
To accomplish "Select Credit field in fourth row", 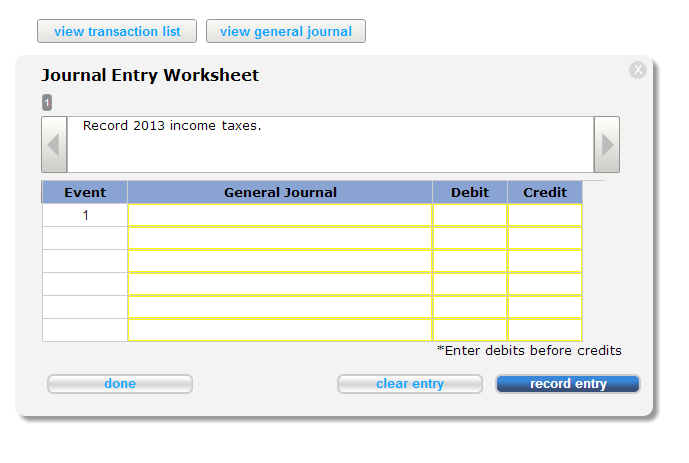I will pyautogui.click(x=545, y=284).
